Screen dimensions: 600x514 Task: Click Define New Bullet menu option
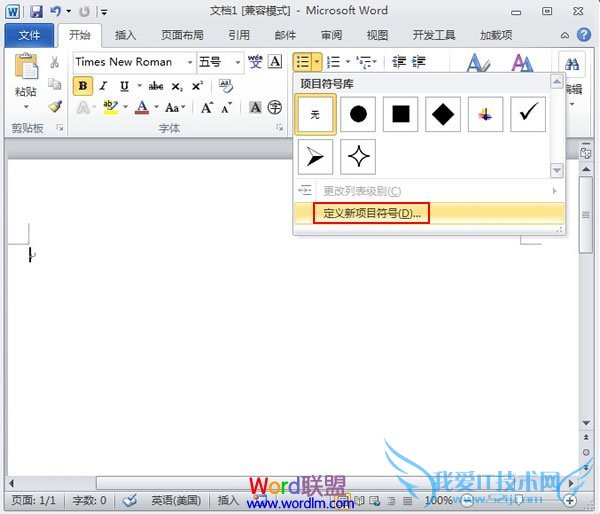pos(371,213)
